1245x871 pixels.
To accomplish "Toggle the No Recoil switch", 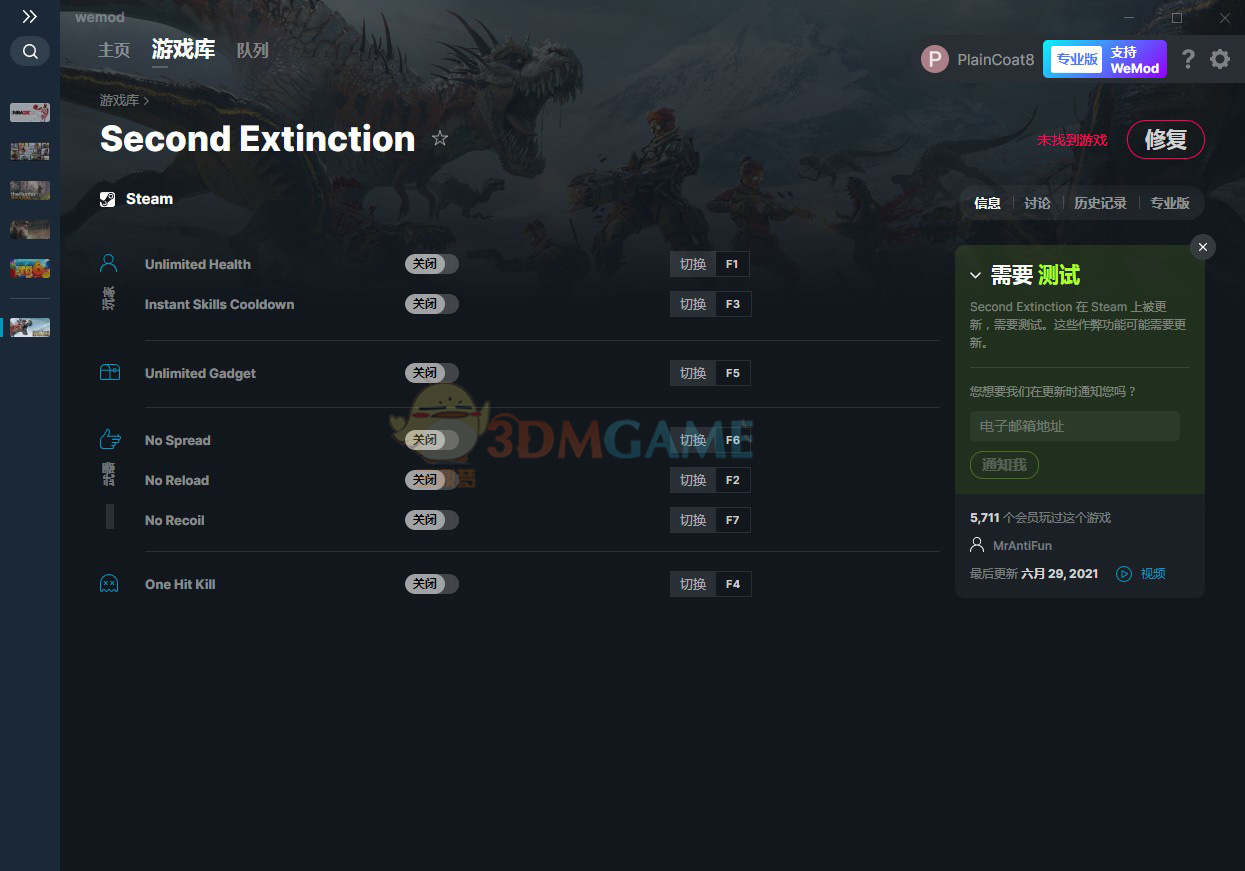I will click(x=432, y=520).
